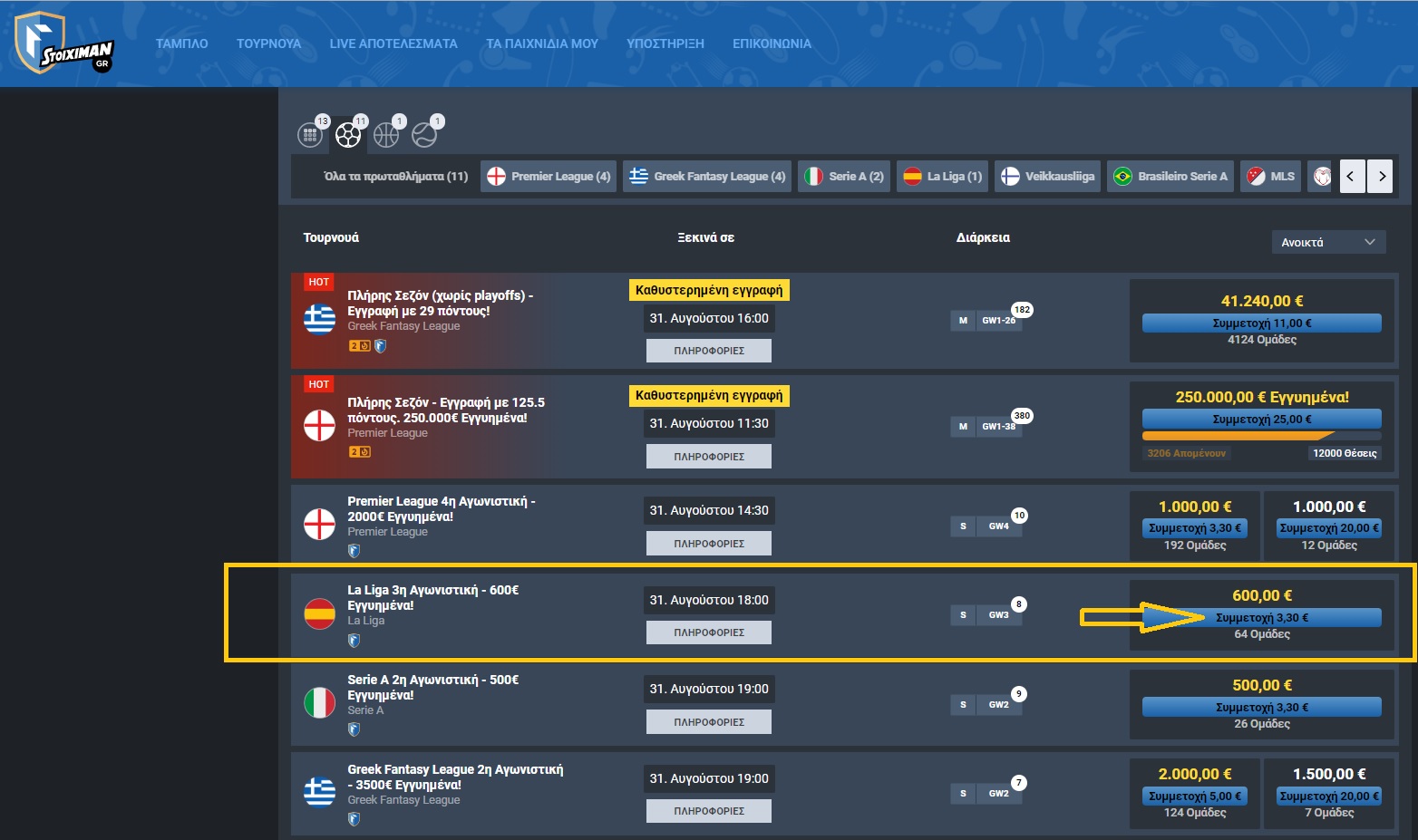Open the Ανοικτά status dropdown

[1328, 242]
